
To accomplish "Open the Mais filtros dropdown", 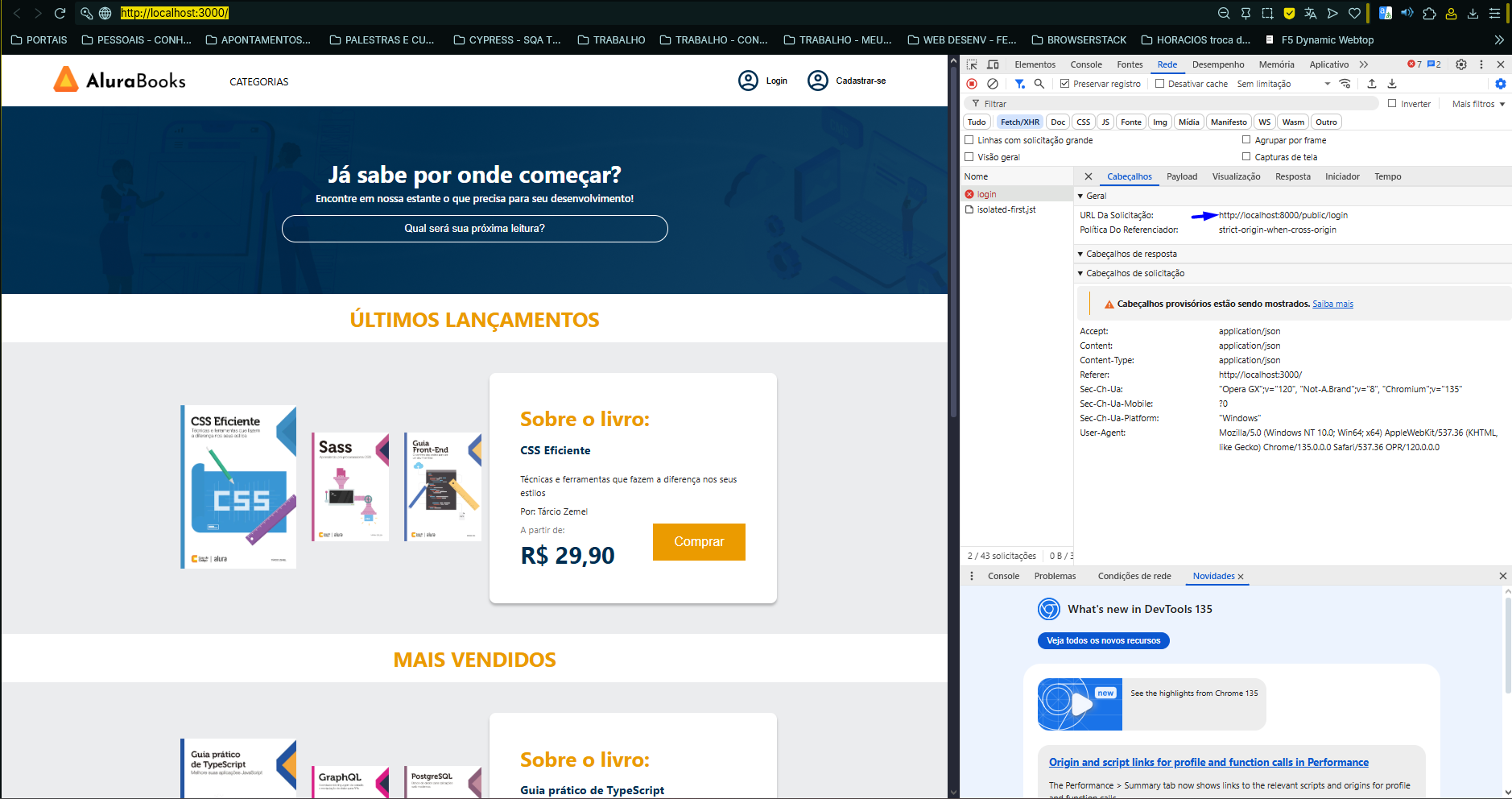I will (1477, 104).
